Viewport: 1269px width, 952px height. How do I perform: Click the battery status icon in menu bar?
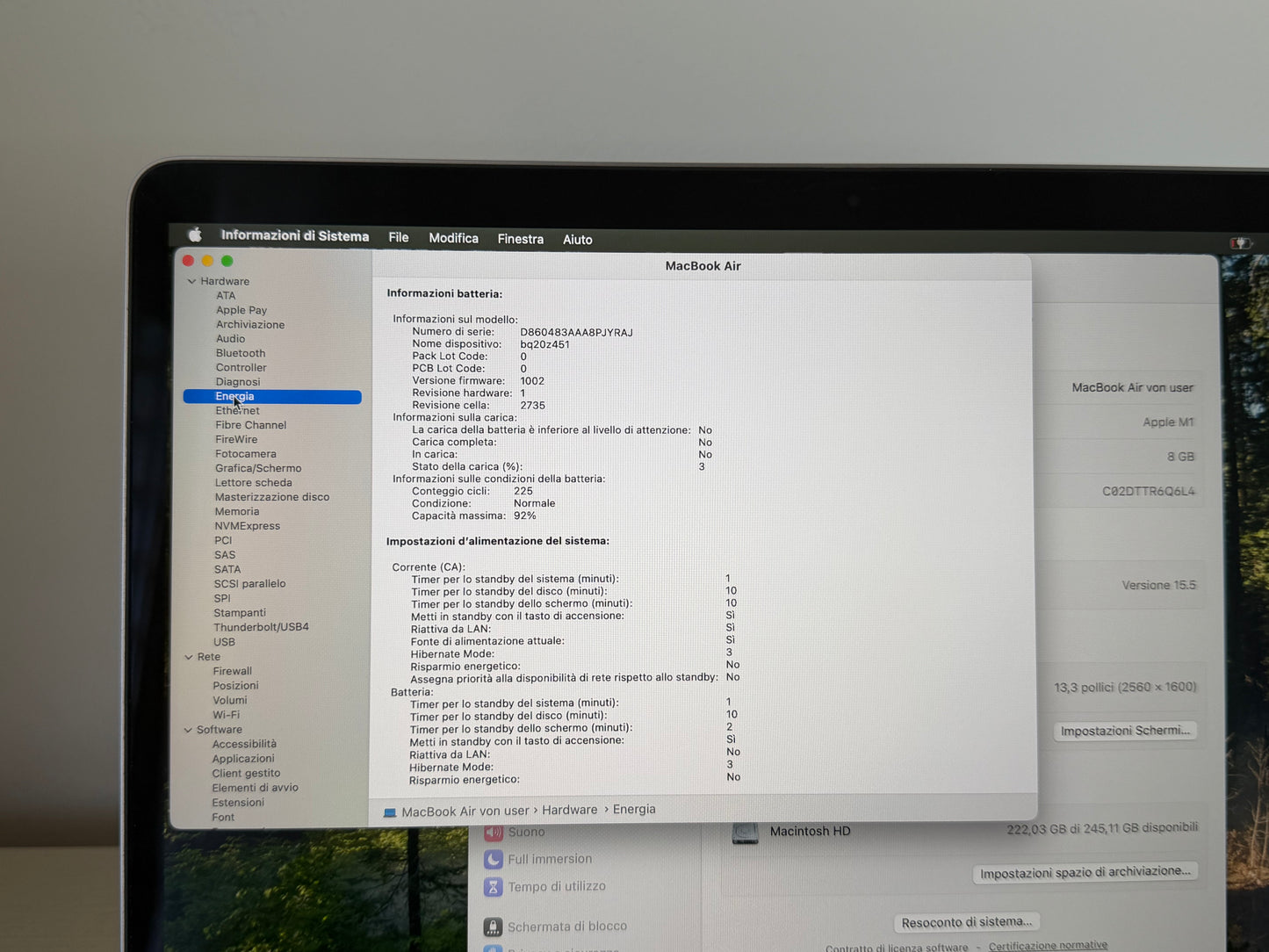tap(1239, 243)
